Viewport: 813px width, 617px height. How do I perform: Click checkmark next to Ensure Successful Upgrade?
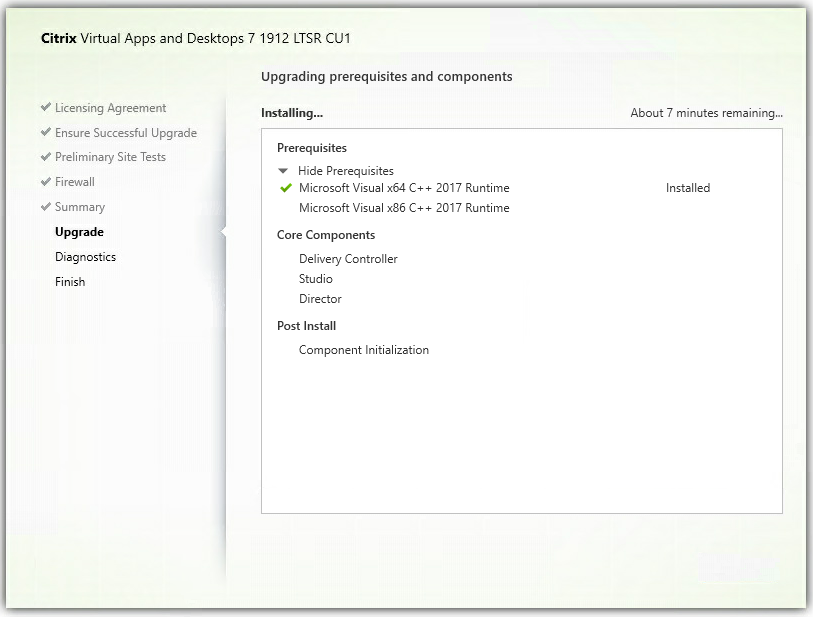coord(46,132)
